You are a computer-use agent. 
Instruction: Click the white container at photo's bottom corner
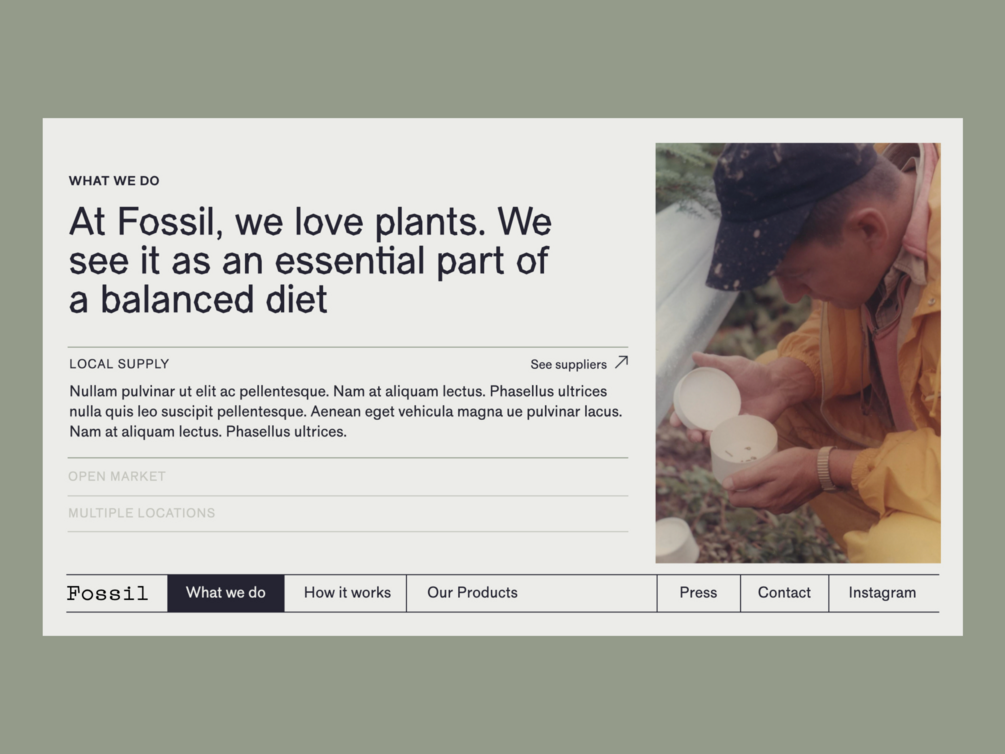[x=675, y=540]
